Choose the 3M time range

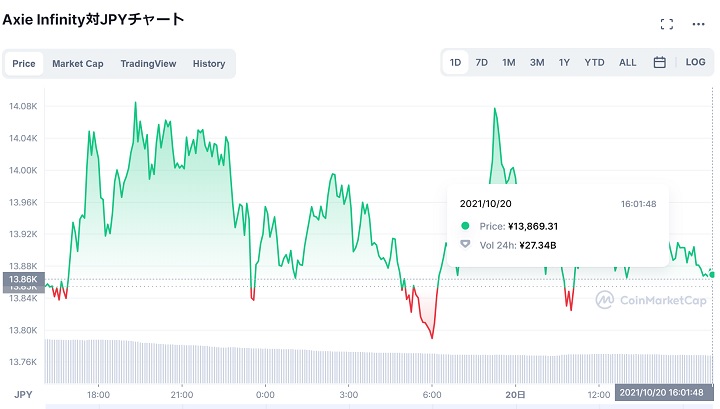point(537,62)
